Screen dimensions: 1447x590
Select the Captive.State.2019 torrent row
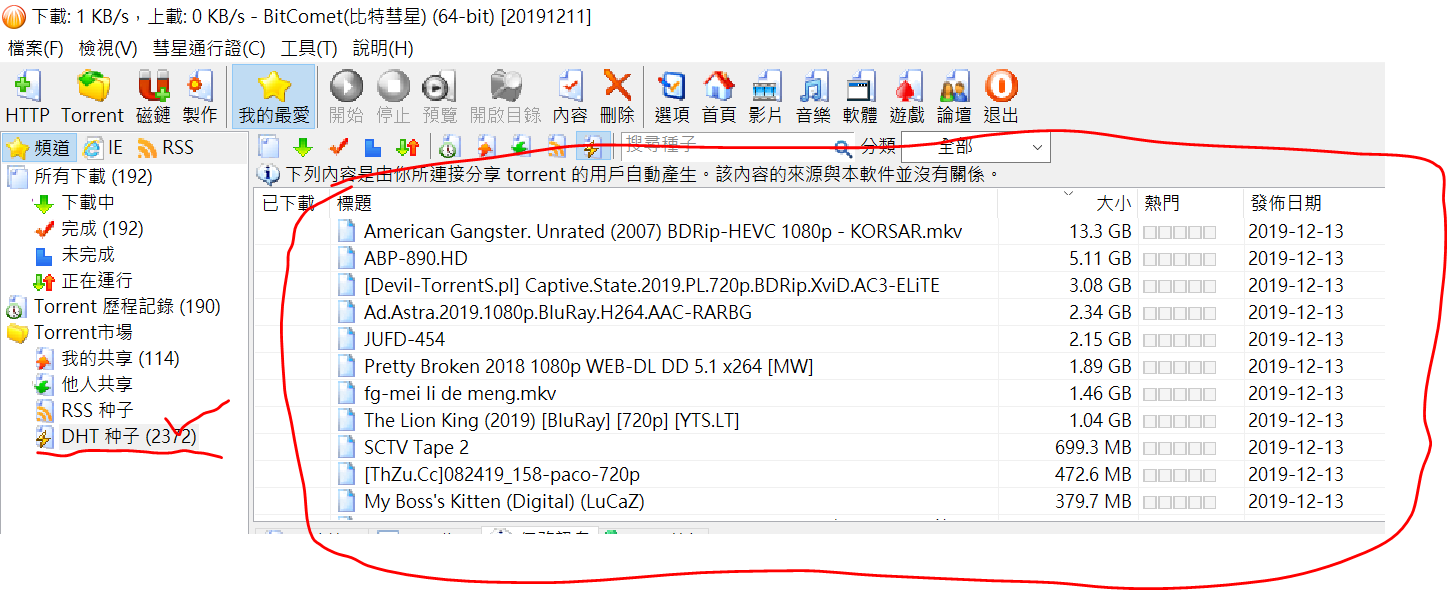pyautogui.click(x=819, y=285)
